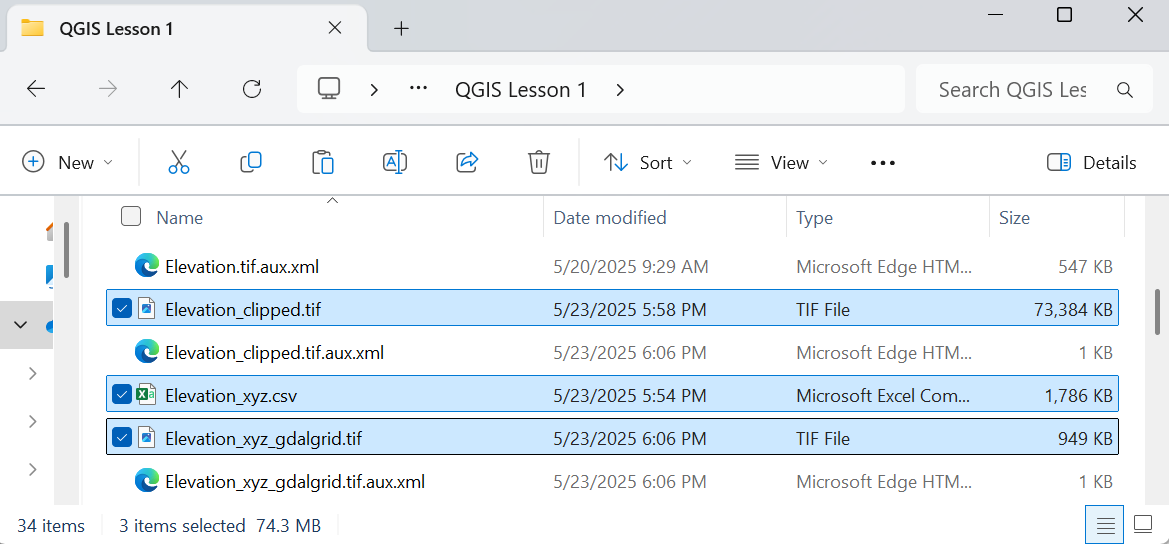Expand the View options dropdown
This screenshot has width=1169, height=544.
pos(781,162)
